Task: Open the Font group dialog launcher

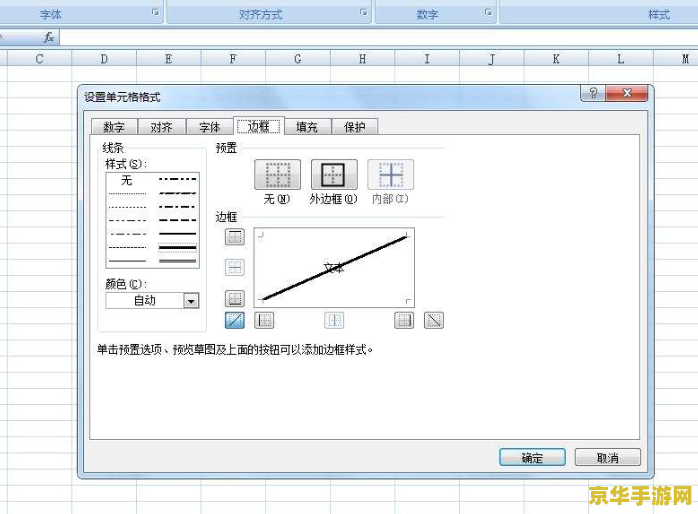Action: click(155, 12)
